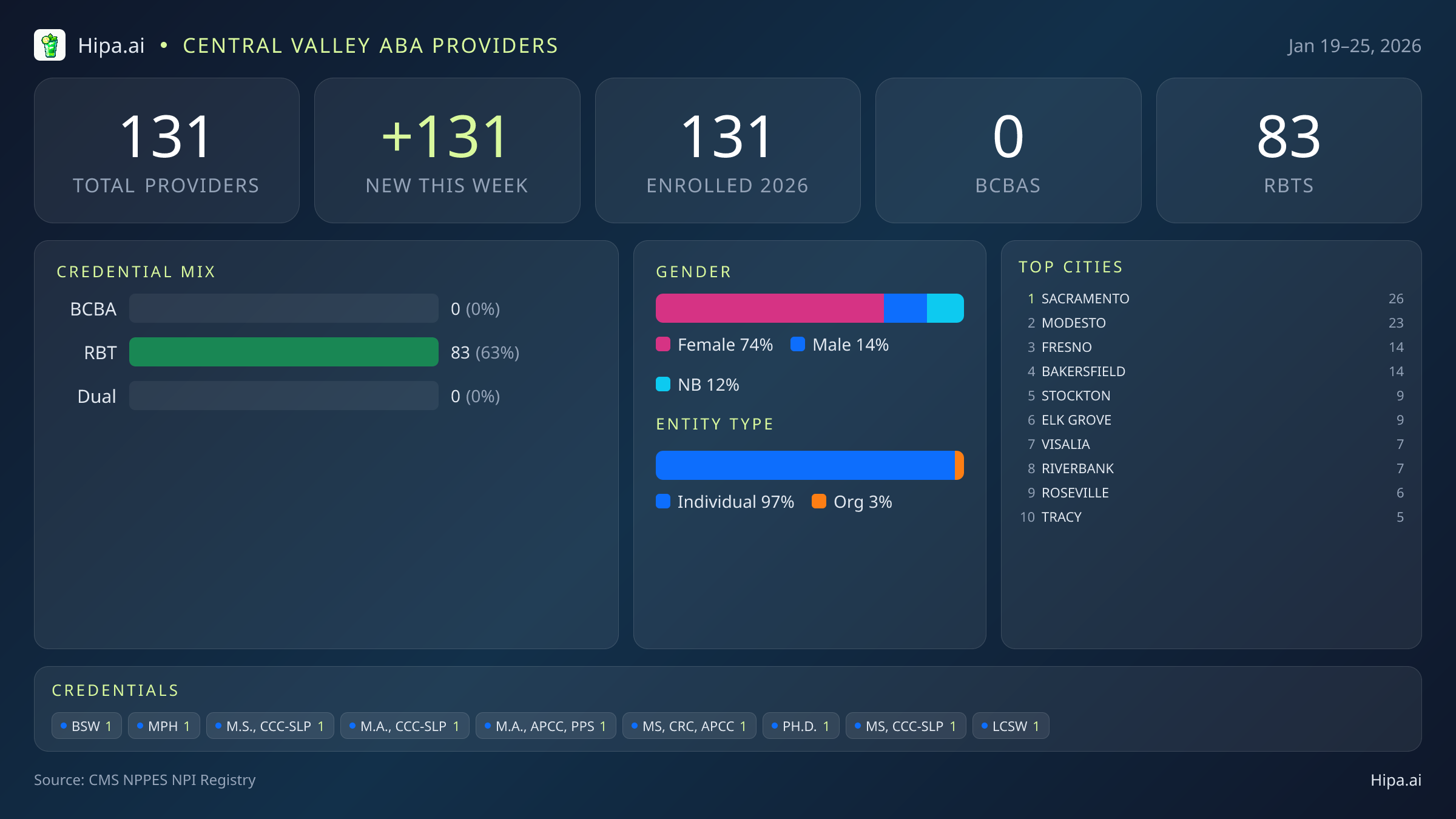The height and width of the screenshot is (819, 1456).
Task: Open the RBTs stat card
Action: coord(1289,150)
